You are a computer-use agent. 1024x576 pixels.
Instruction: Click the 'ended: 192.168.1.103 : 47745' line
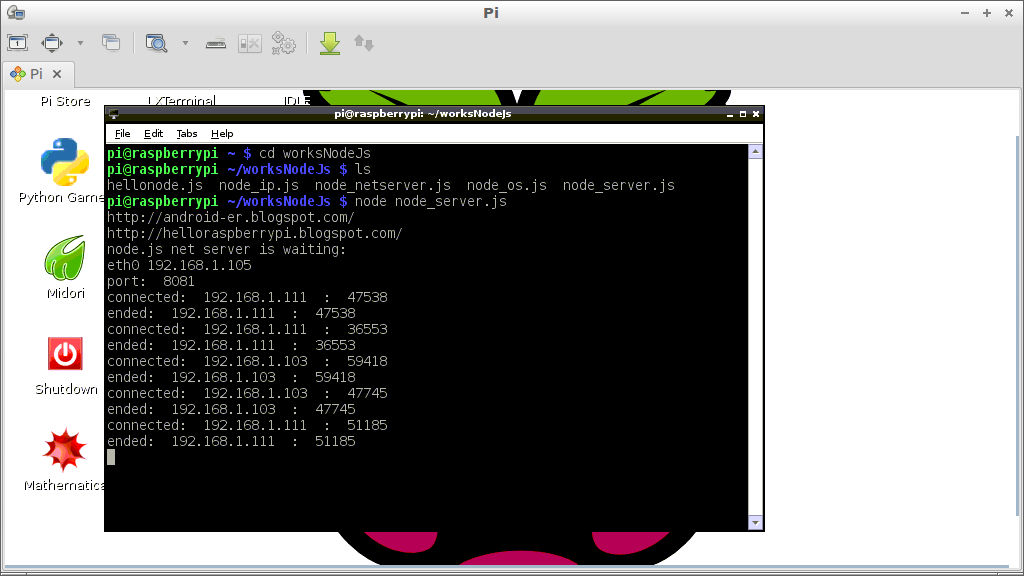coord(231,409)
